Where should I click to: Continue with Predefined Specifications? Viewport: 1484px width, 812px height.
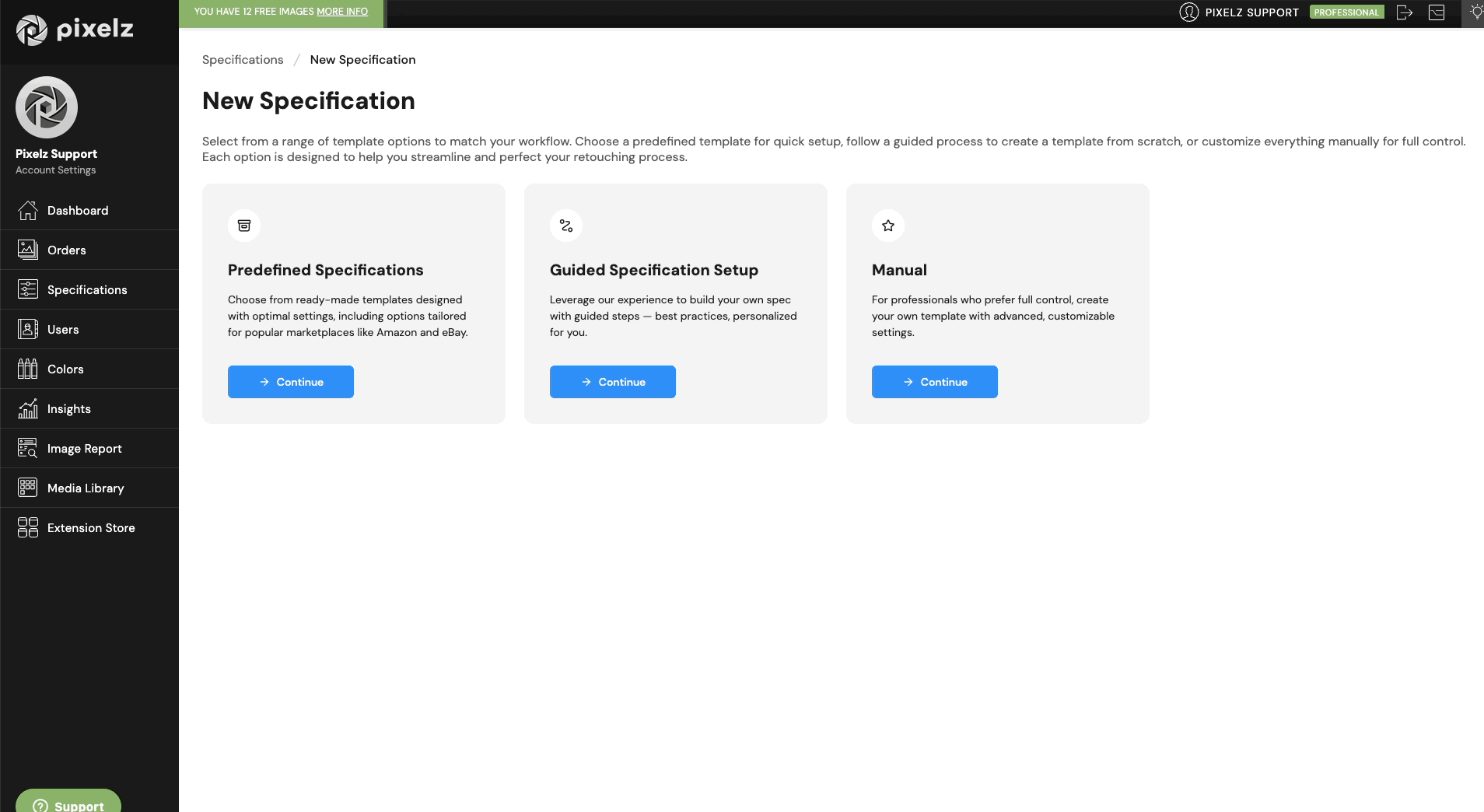(x=291, y=382)
